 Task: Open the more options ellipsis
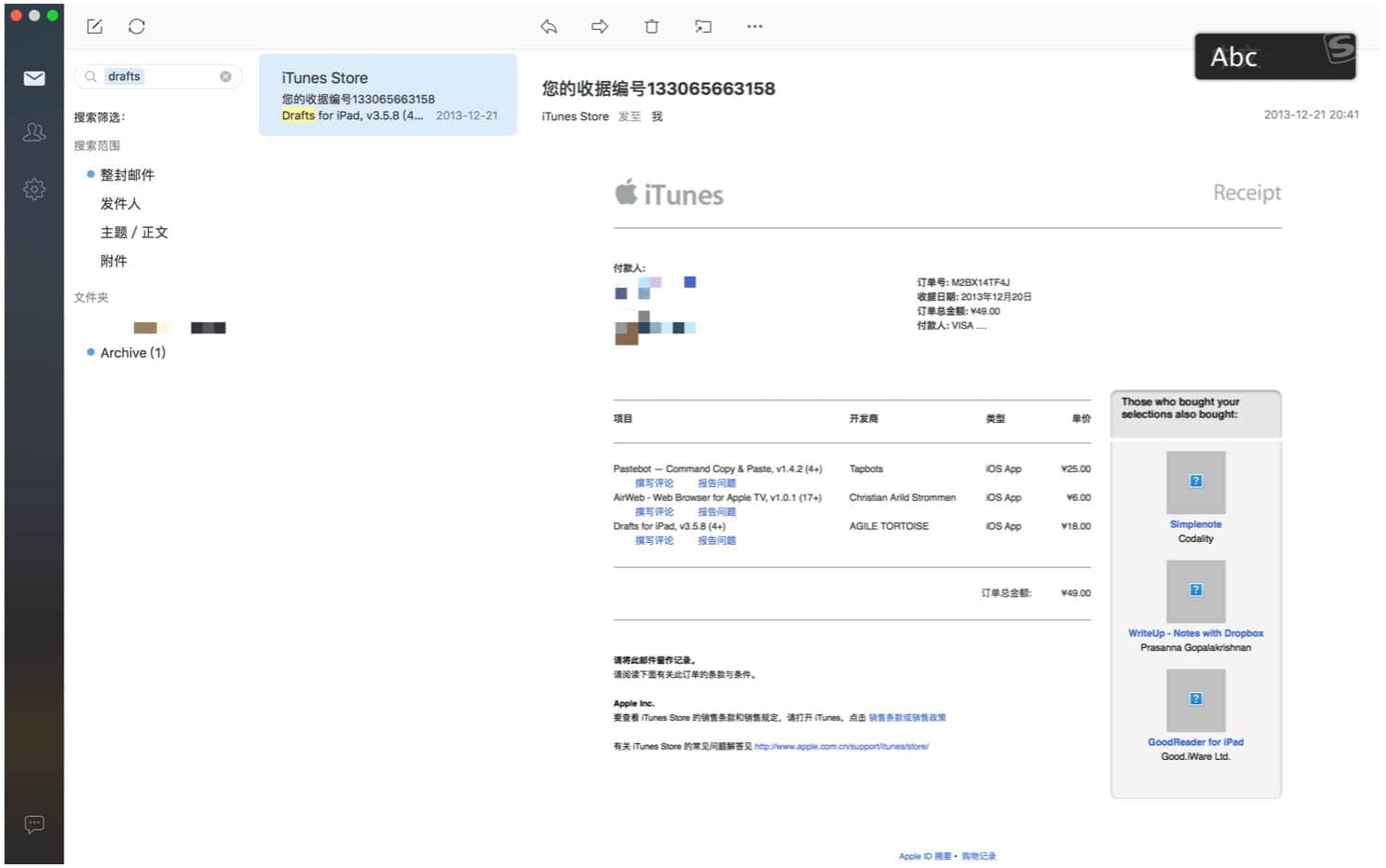754,26
